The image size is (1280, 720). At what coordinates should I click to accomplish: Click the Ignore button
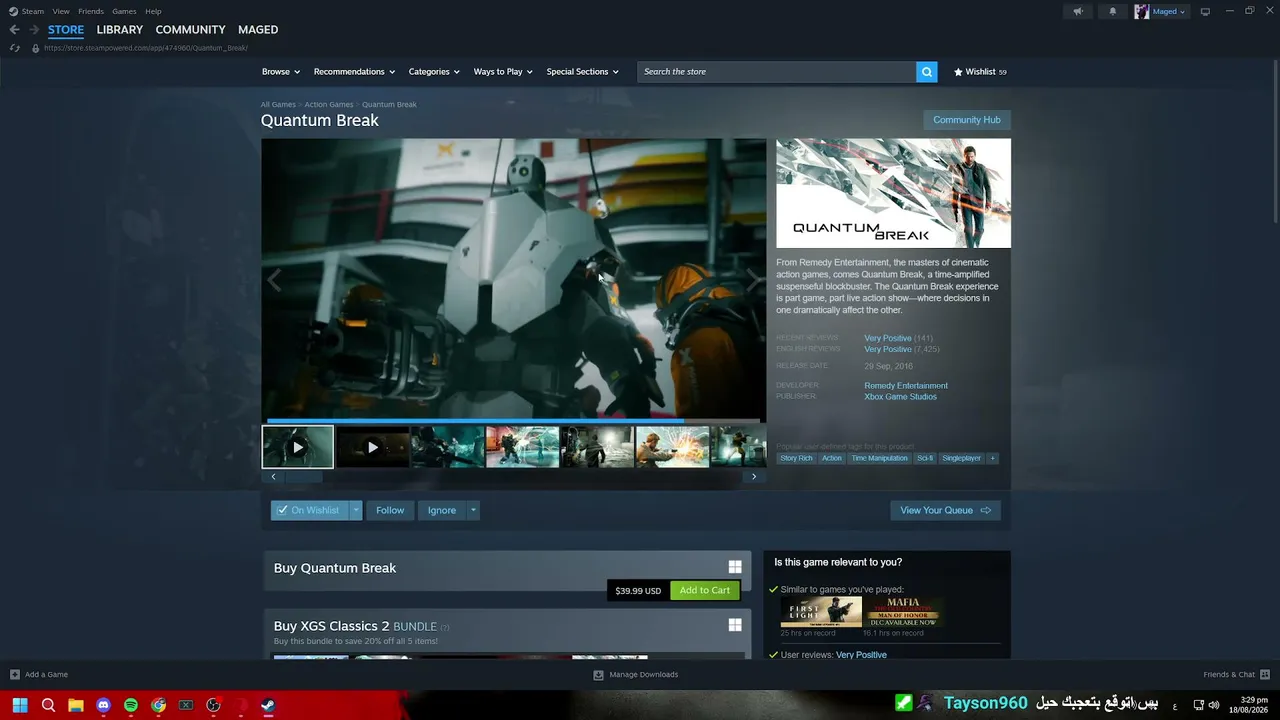pos(442,510)
